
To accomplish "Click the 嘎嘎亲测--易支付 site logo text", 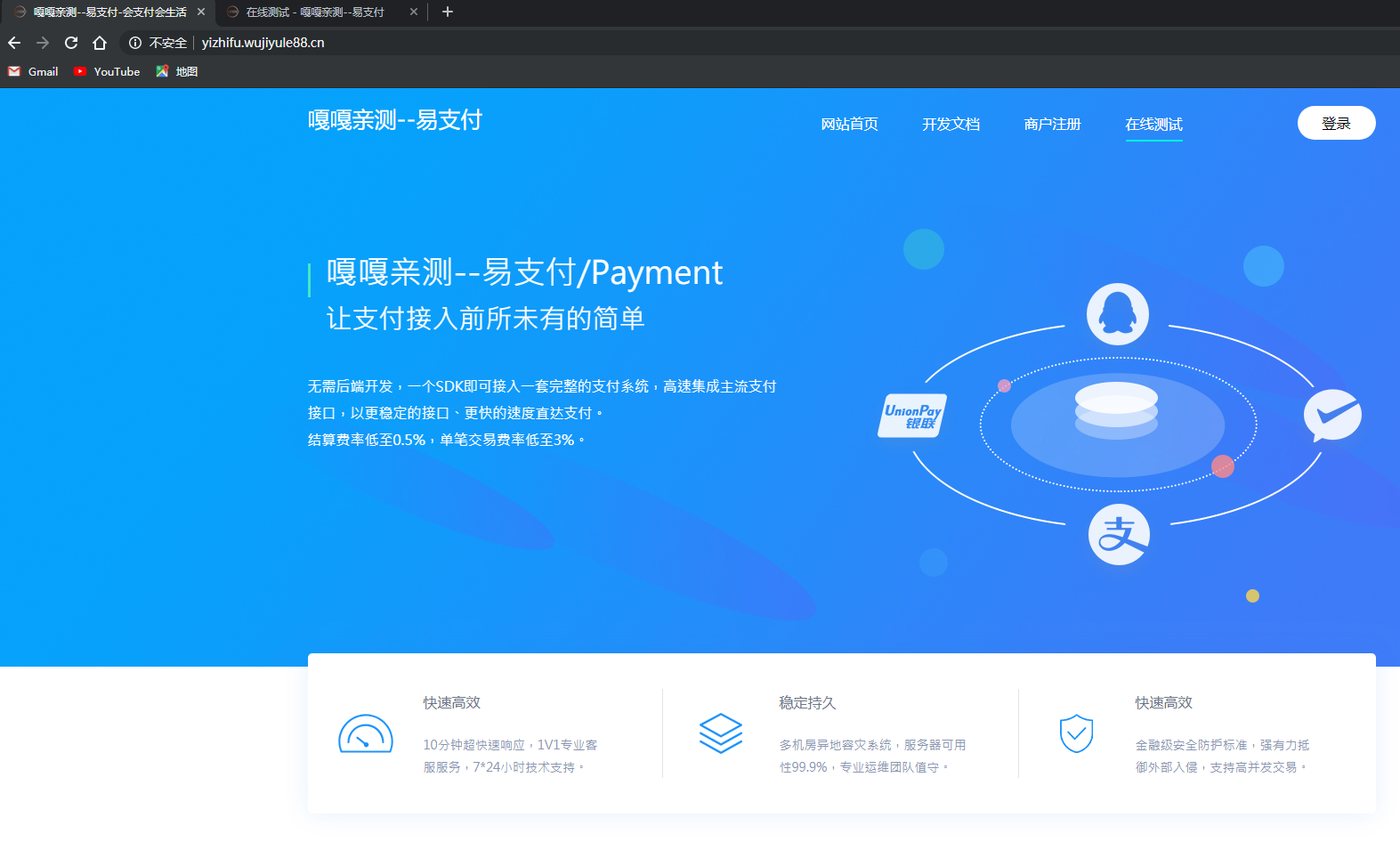I will coord(394,120).
